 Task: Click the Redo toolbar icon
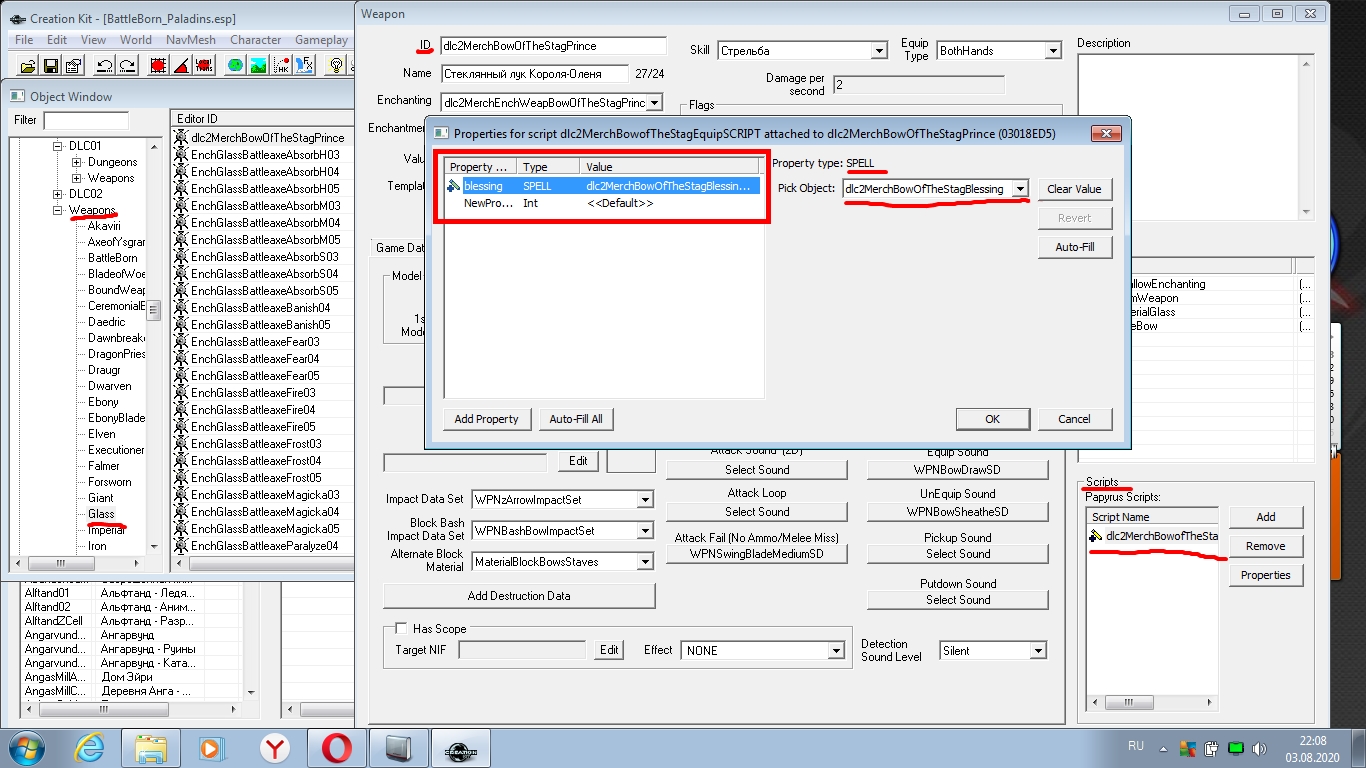click(127, 66)
